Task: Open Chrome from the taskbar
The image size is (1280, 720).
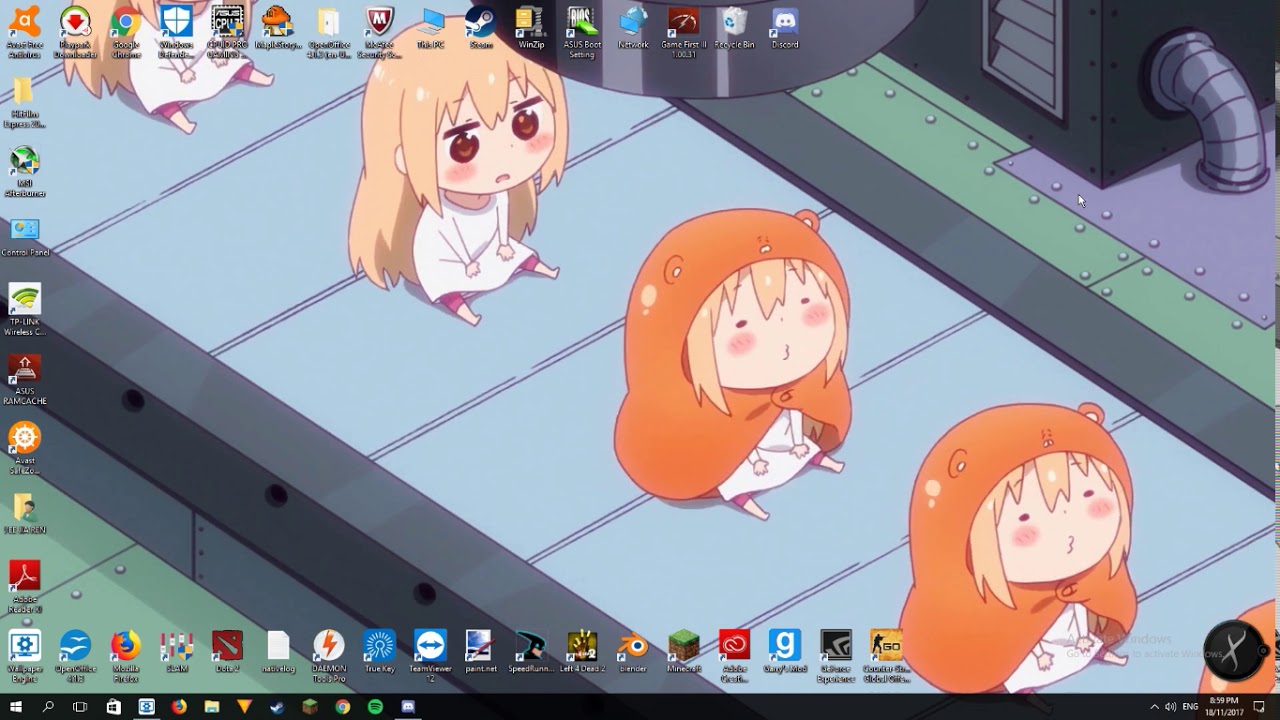Action: point(343,706)
